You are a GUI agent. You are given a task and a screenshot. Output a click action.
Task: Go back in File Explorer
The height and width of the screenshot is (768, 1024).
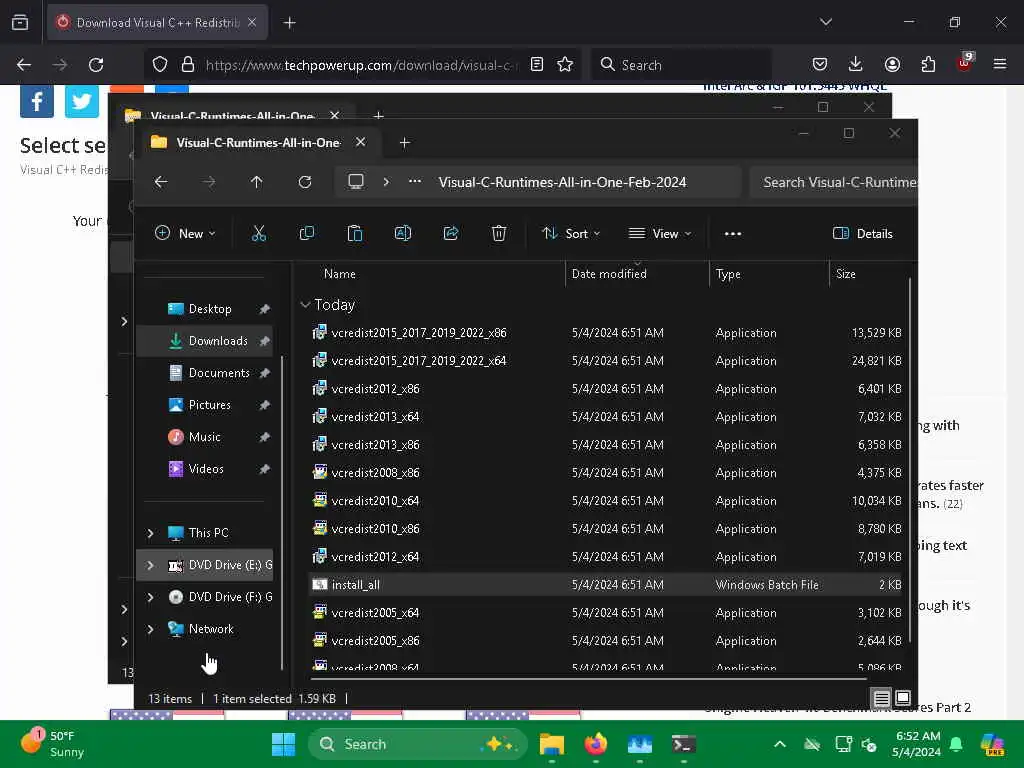(161, 182)
